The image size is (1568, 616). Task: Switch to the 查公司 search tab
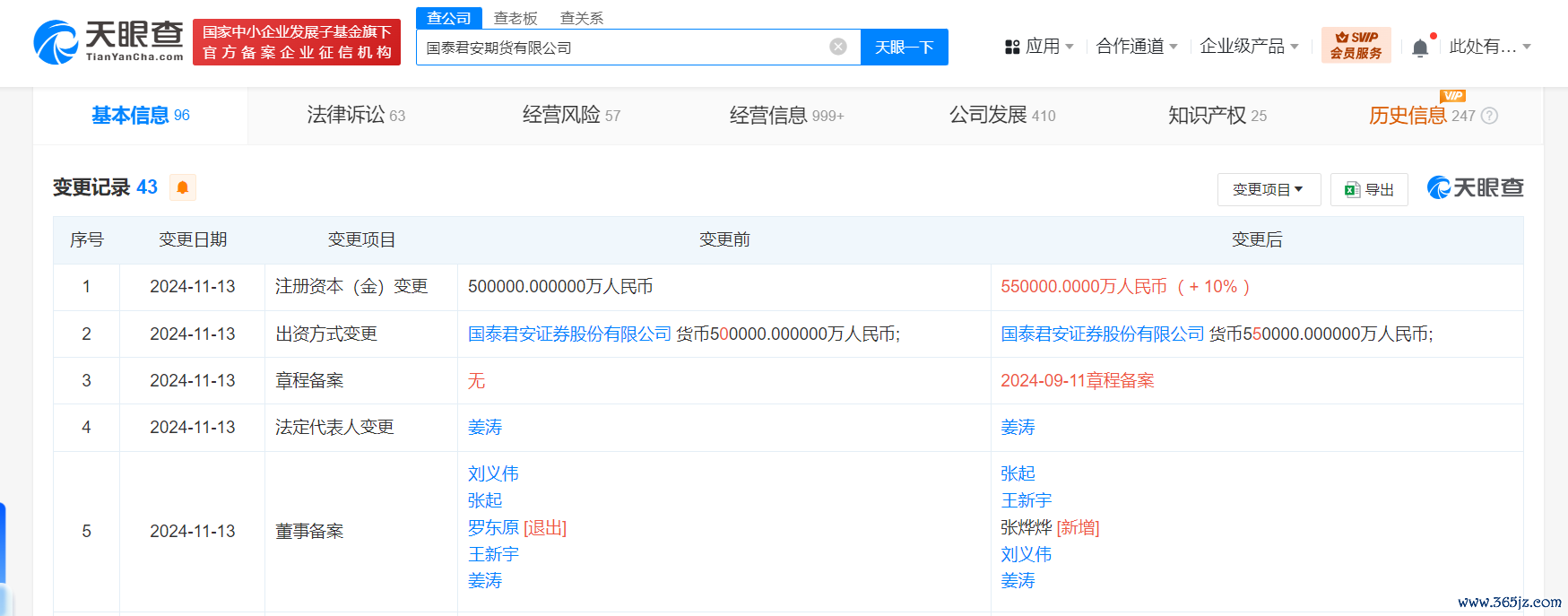pos(449,18)
